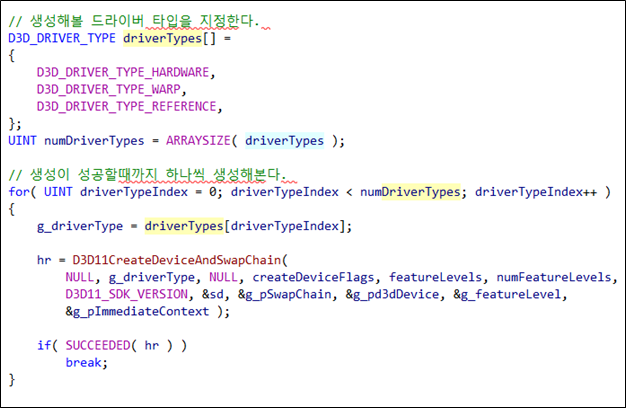Viewport: 626px width, 408px height.
Task: Click UINT keyword inside the for statement
Action: click(58, 192)
